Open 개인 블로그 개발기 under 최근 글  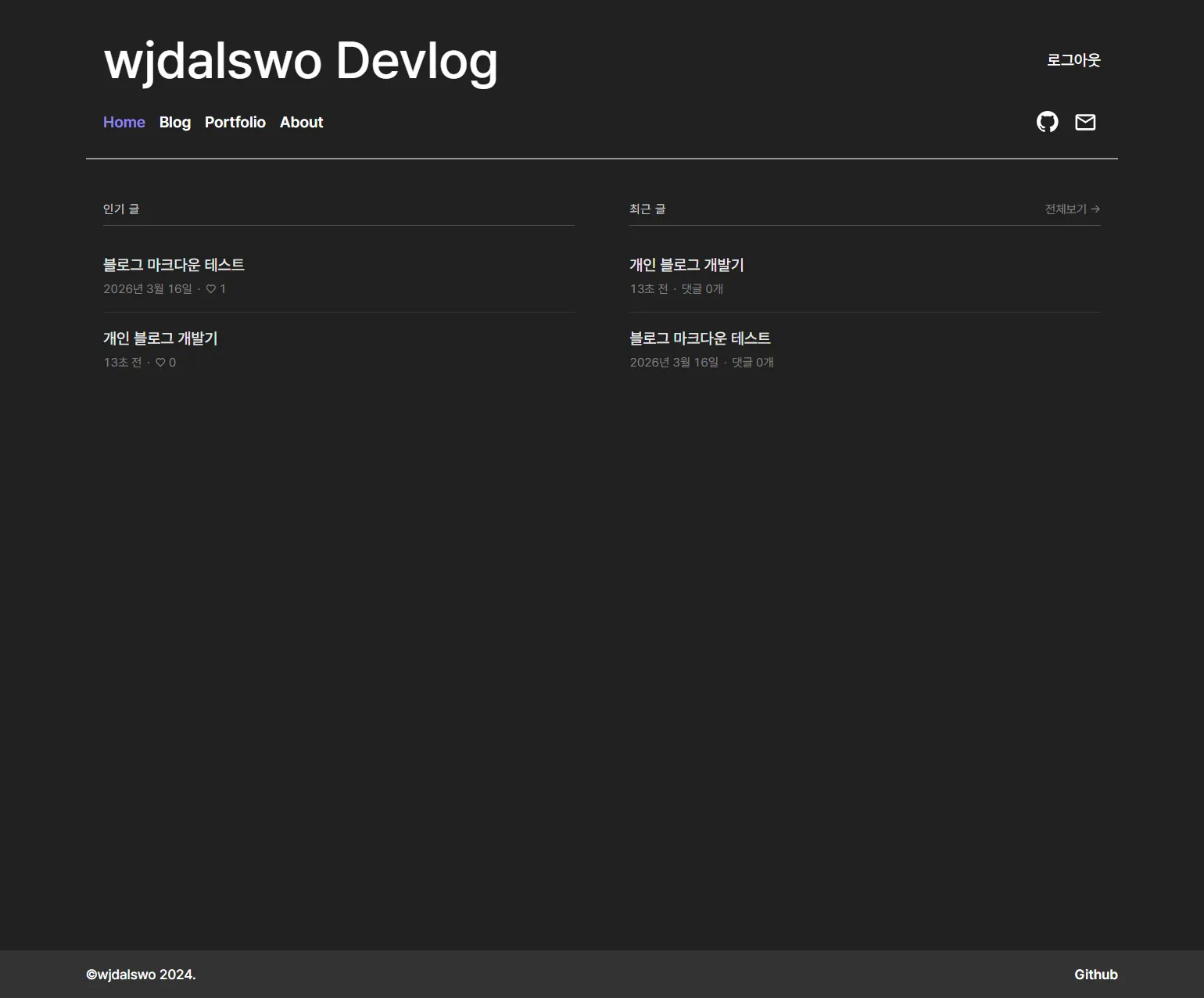point(686,265)
